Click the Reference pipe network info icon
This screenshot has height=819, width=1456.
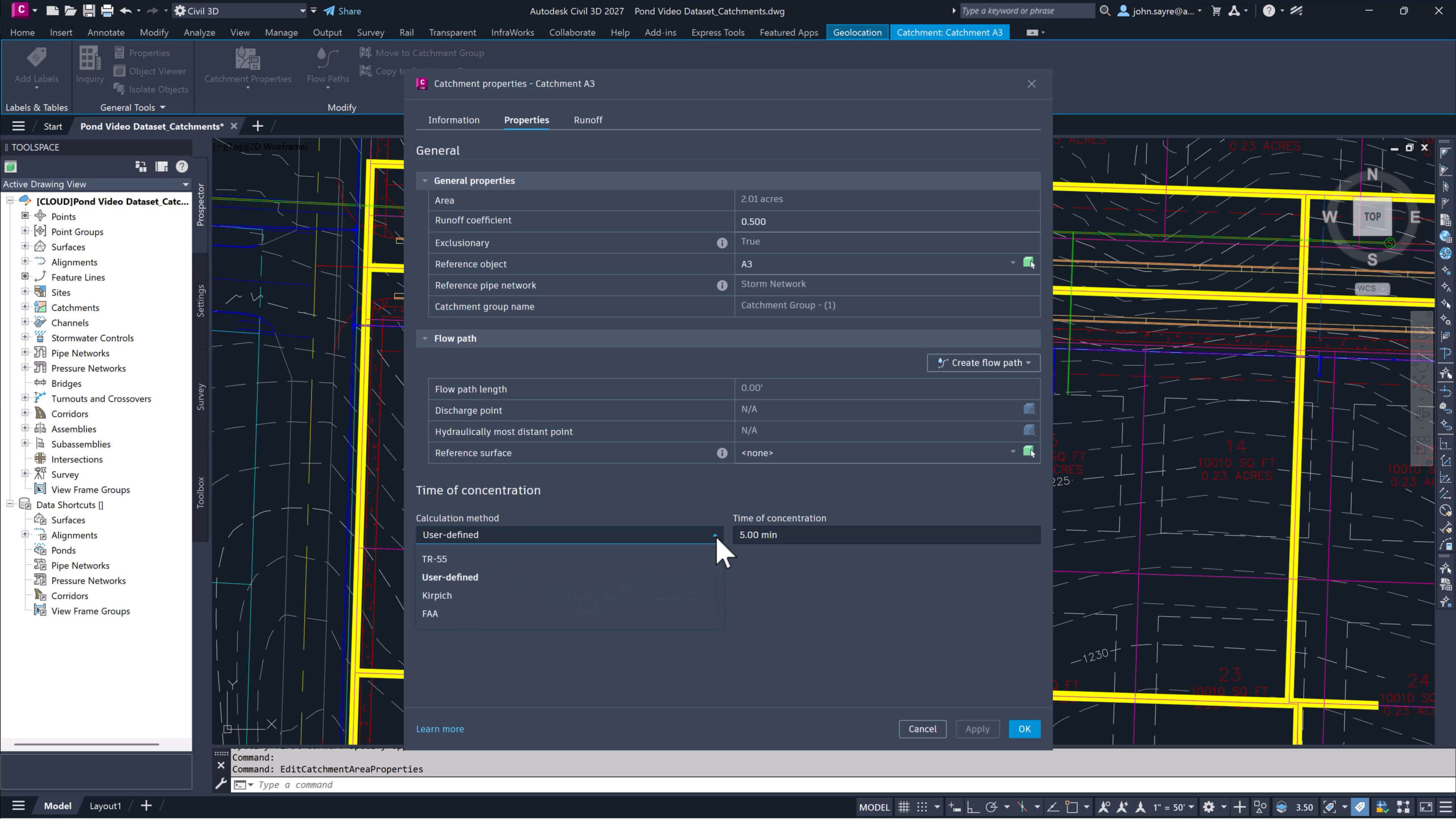(722, 286)
